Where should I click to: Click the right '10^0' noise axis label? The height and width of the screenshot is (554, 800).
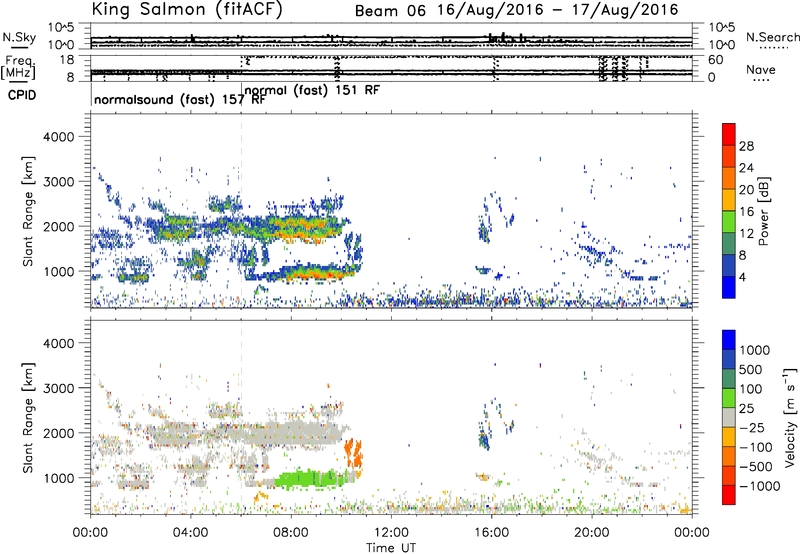click(x=722, y=45)
